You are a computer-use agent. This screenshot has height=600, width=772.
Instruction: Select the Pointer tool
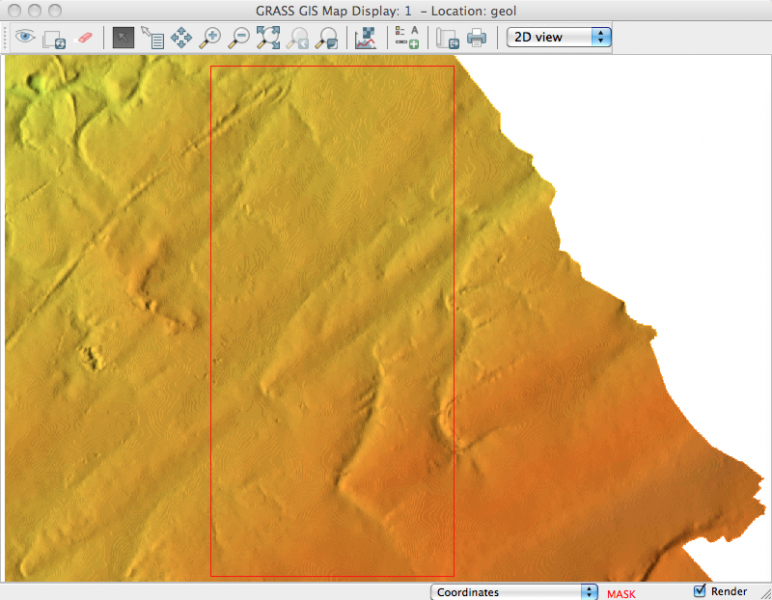[x=123, y=38]
